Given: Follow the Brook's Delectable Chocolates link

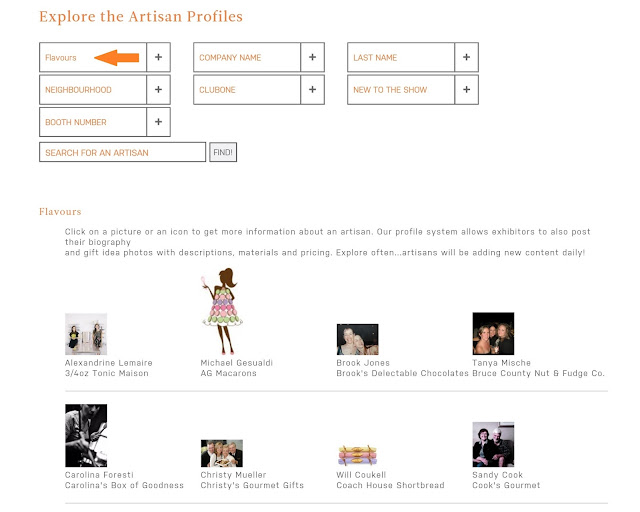Looking at the screenshot, I should [402, 373].
